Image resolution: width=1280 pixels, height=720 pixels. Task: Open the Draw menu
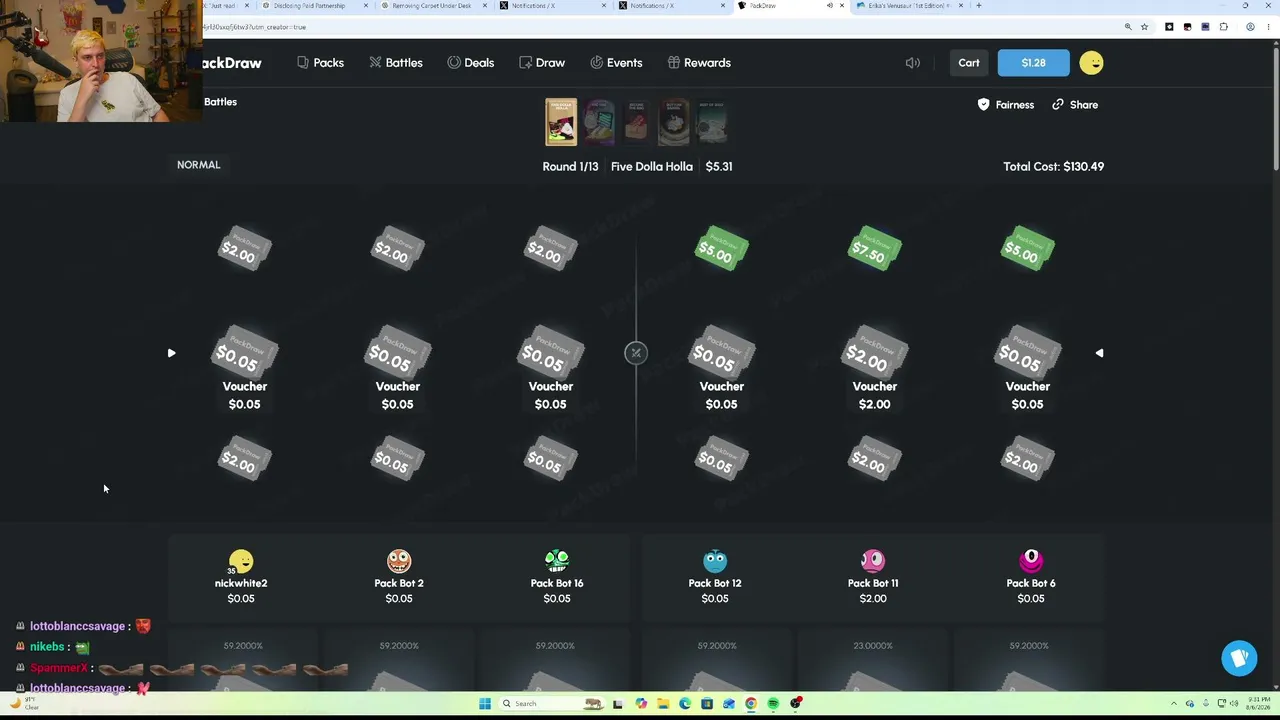(542, 63)
